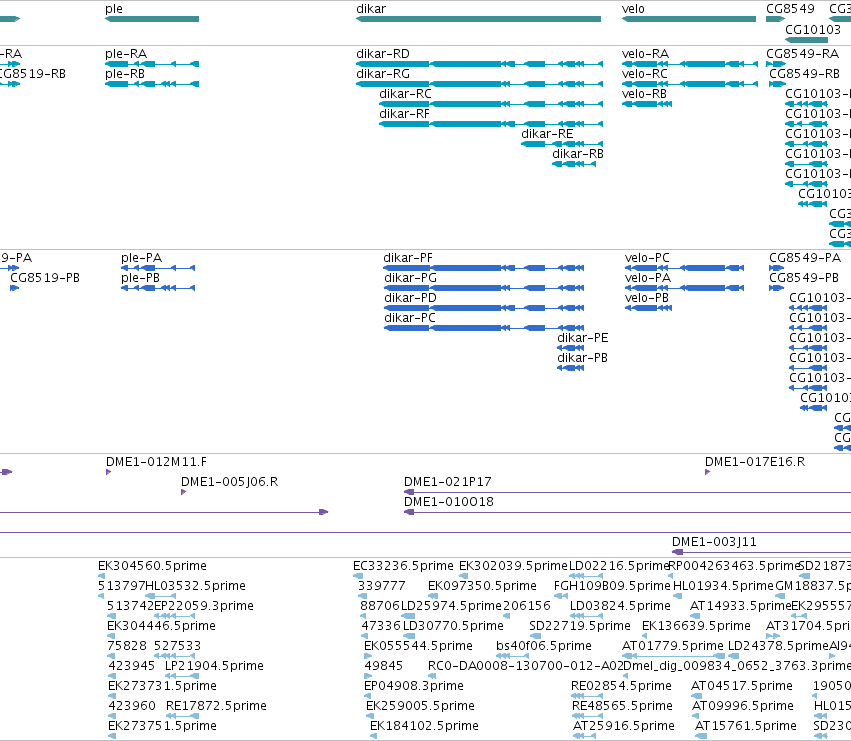
Task: Select the dikar gene span bar
Action: click(478, 19)
